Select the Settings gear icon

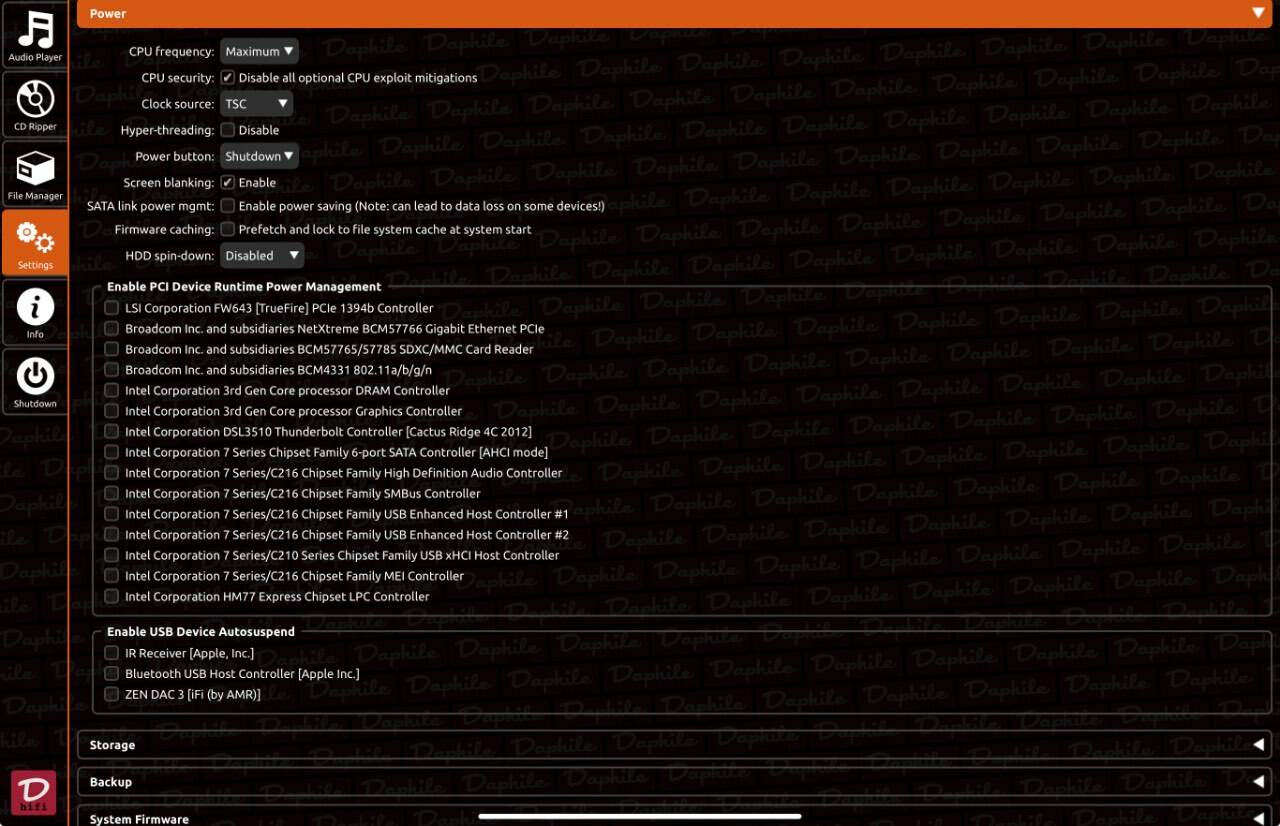point(35,243)
